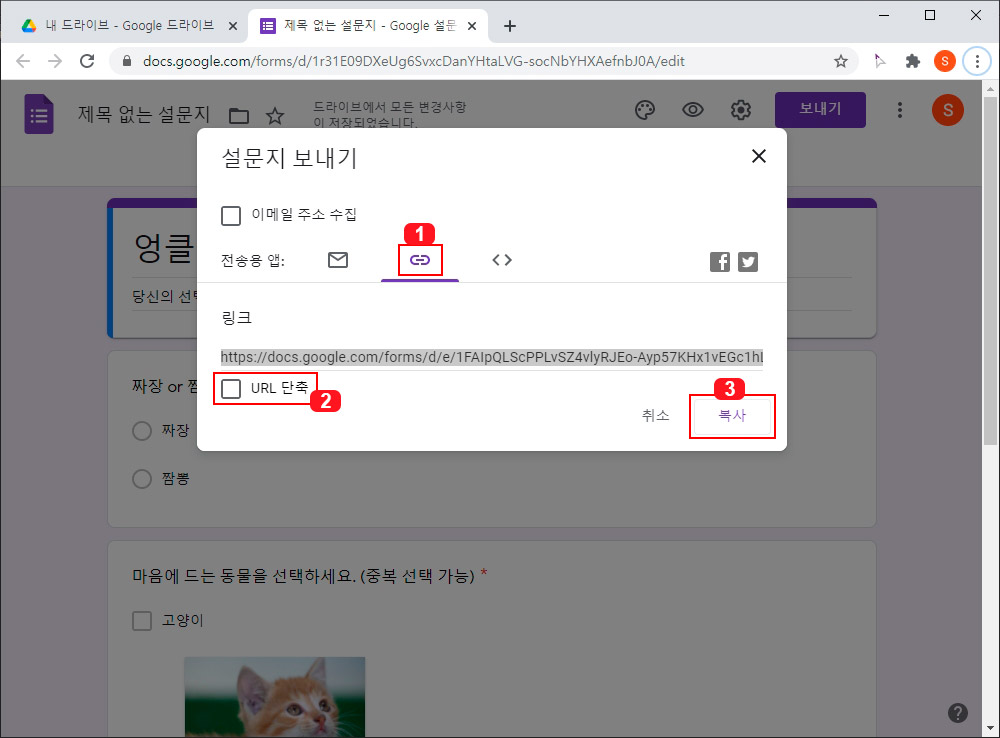The image size is (1000, 738).
Task: Click the form link URL field
Action: pyautogui.click(x=492, y=357)
